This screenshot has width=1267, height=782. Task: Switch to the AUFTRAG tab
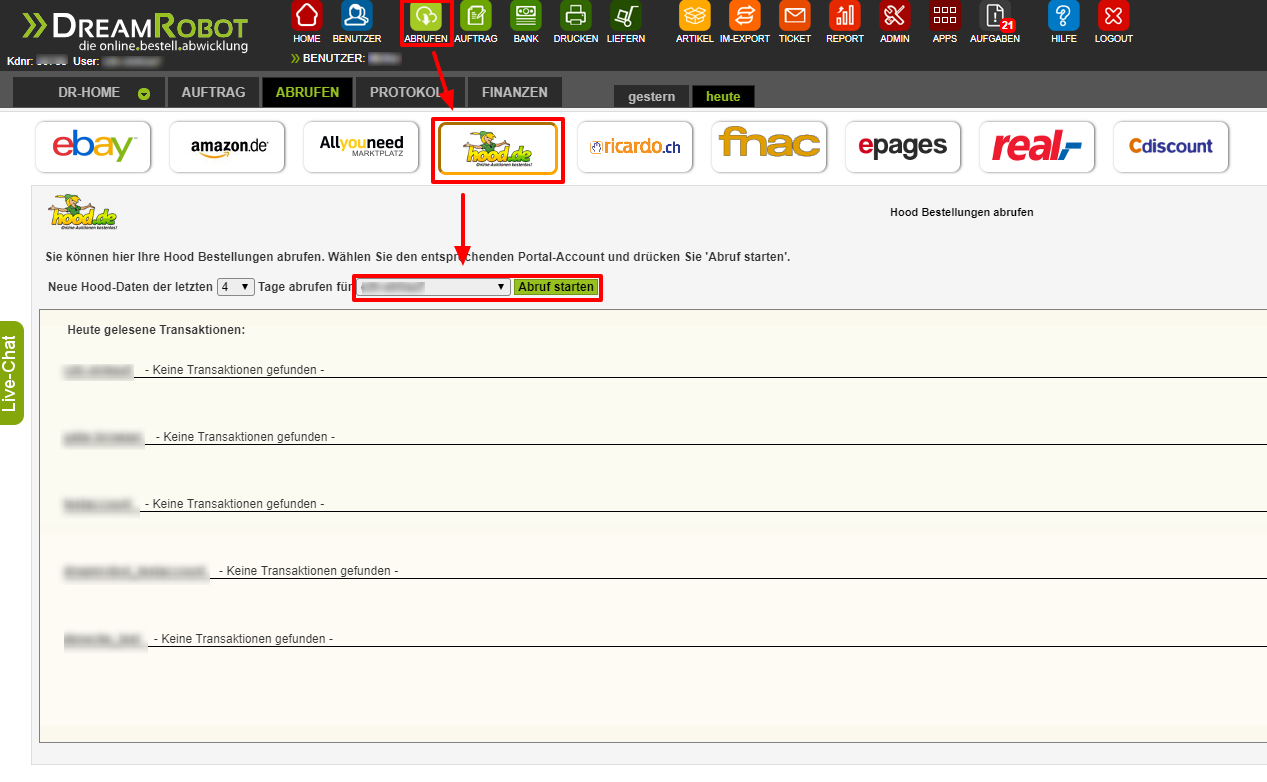point(213,92)
